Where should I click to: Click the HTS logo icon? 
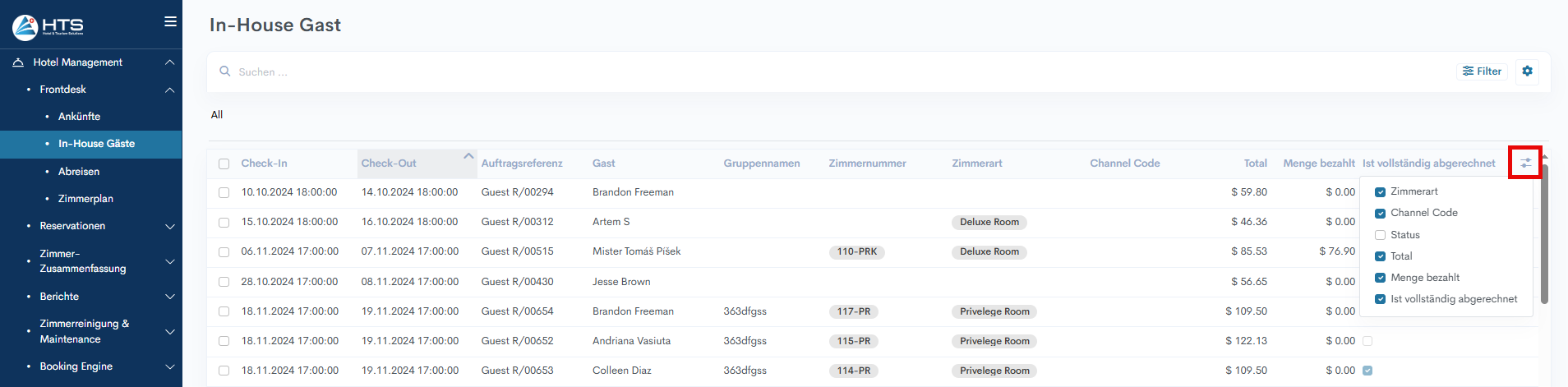25,27
